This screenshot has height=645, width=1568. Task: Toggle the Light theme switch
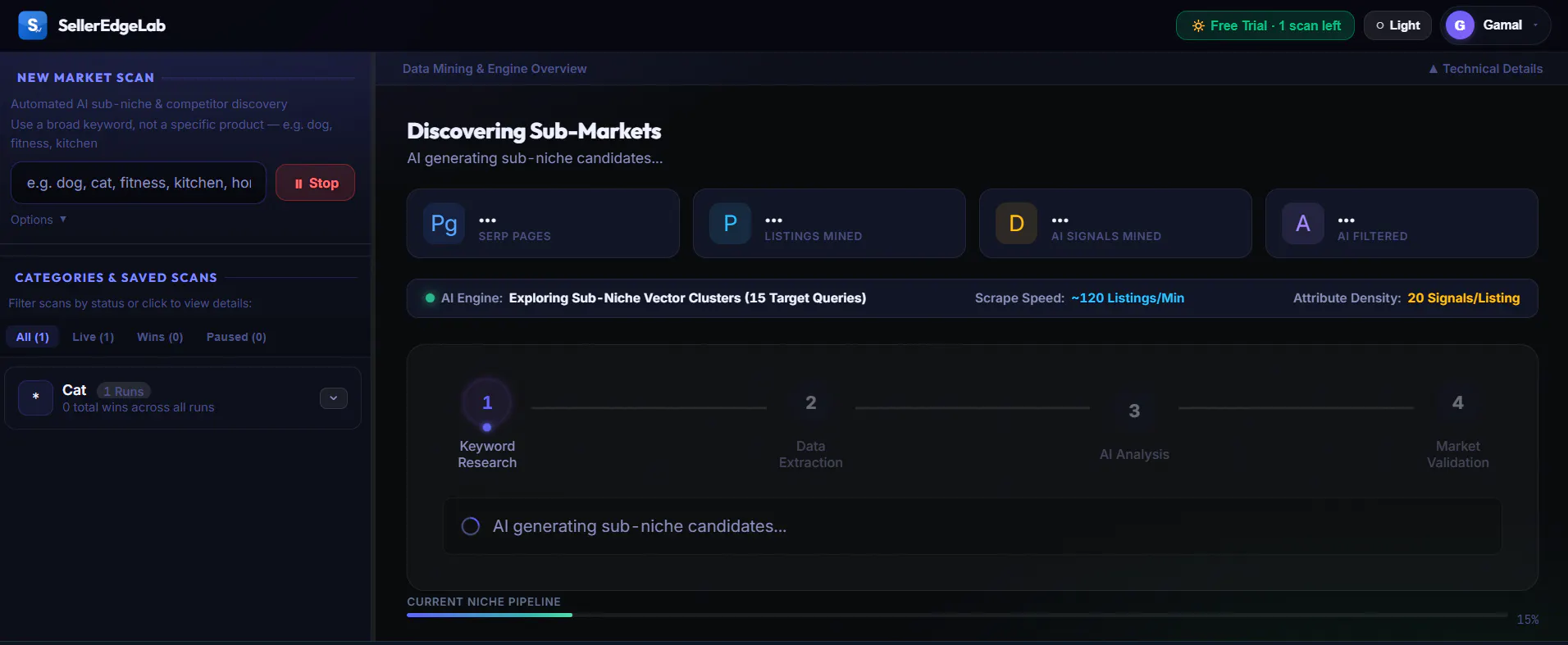(x=1397, y=25)
